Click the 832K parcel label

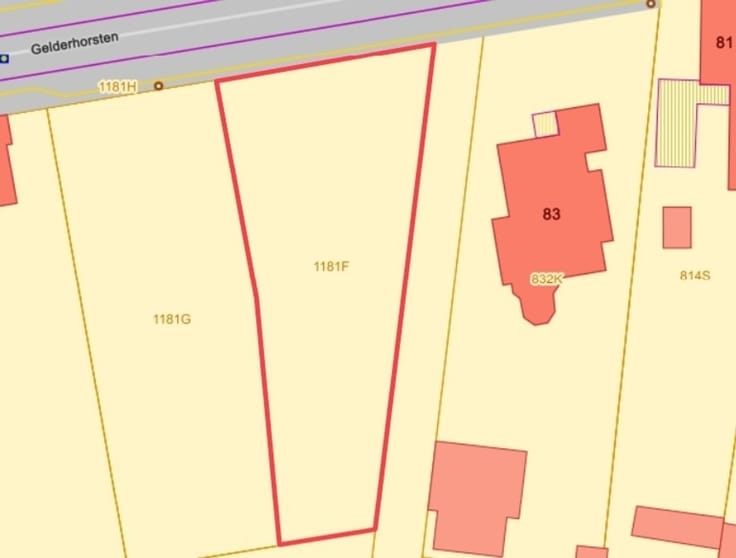pos(546,279)
